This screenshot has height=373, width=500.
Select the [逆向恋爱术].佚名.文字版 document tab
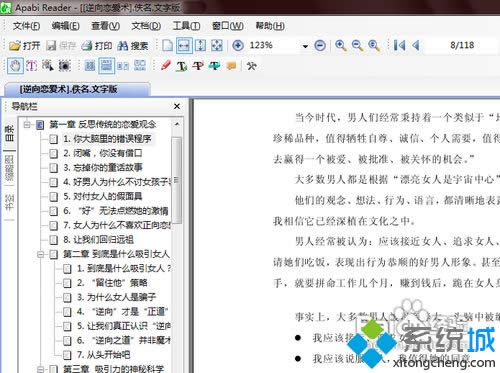[77, 89]
